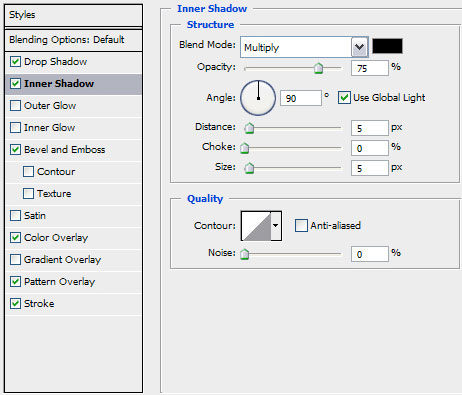Open the Satin style settings
Image resolution: width=462 pixels, height=395 pixels.
[73, 216]
